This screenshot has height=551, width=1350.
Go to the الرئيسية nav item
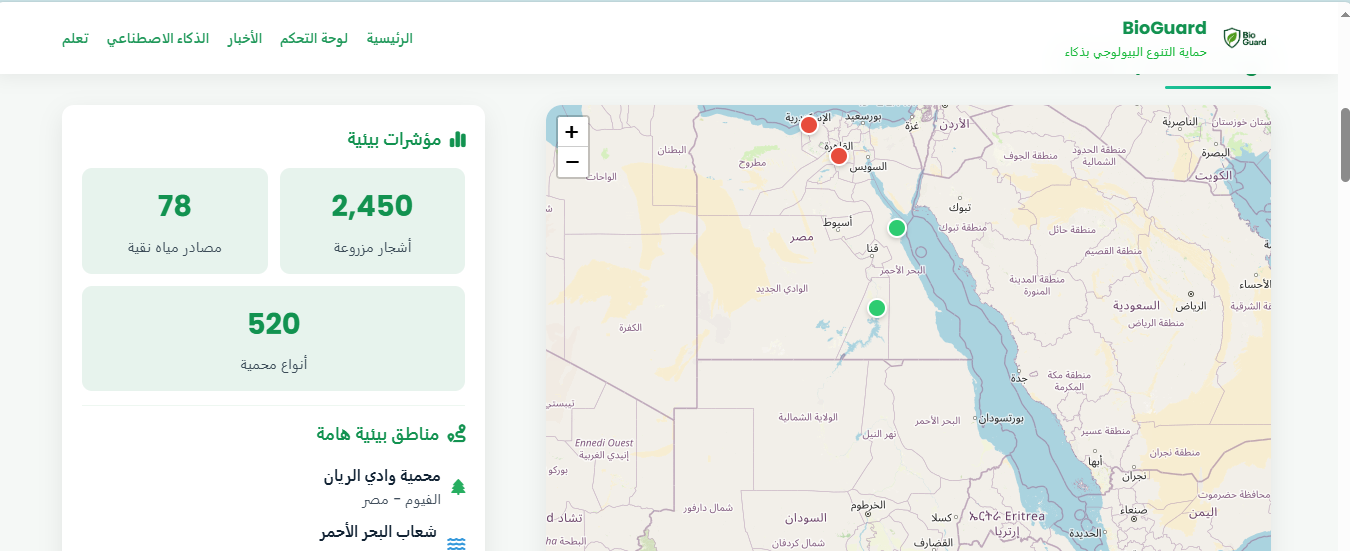click(x=389, y=38)
